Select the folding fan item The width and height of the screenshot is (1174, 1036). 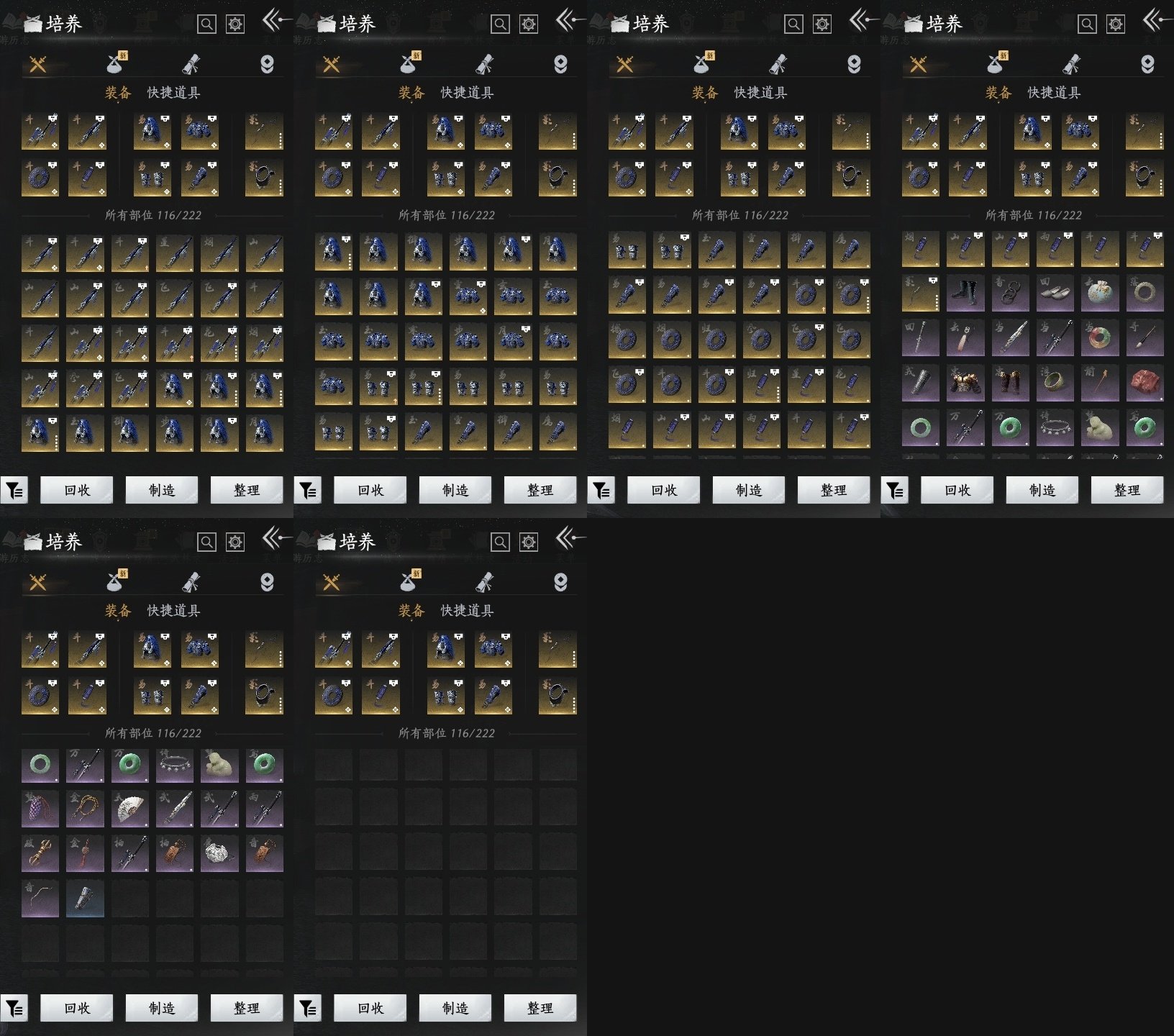(x=129, y=809)
